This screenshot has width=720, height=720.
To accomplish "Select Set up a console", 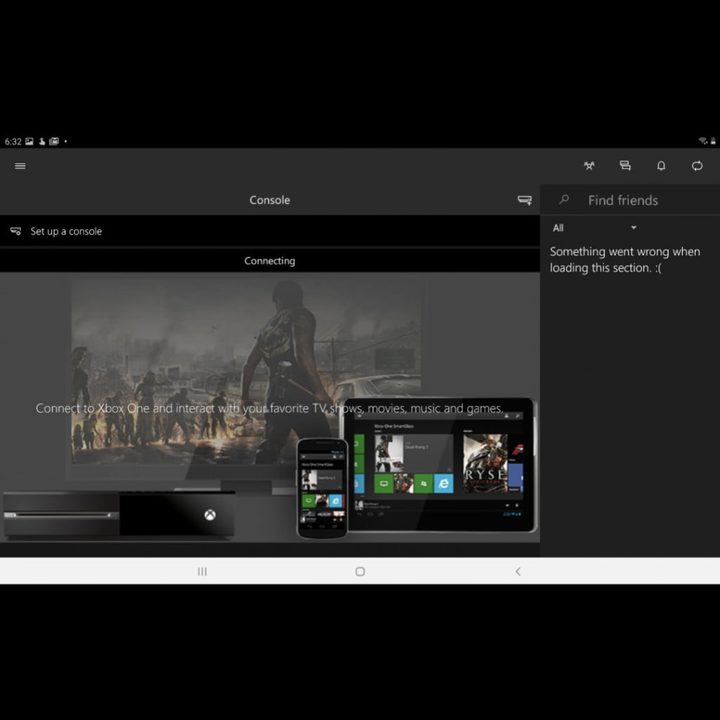I will coord(66,231).
